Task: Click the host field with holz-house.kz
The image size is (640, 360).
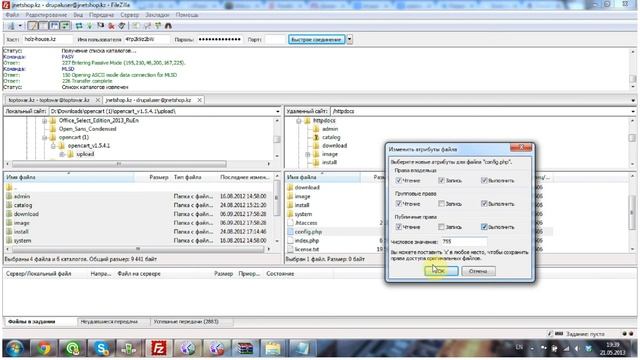Action: 47,40
